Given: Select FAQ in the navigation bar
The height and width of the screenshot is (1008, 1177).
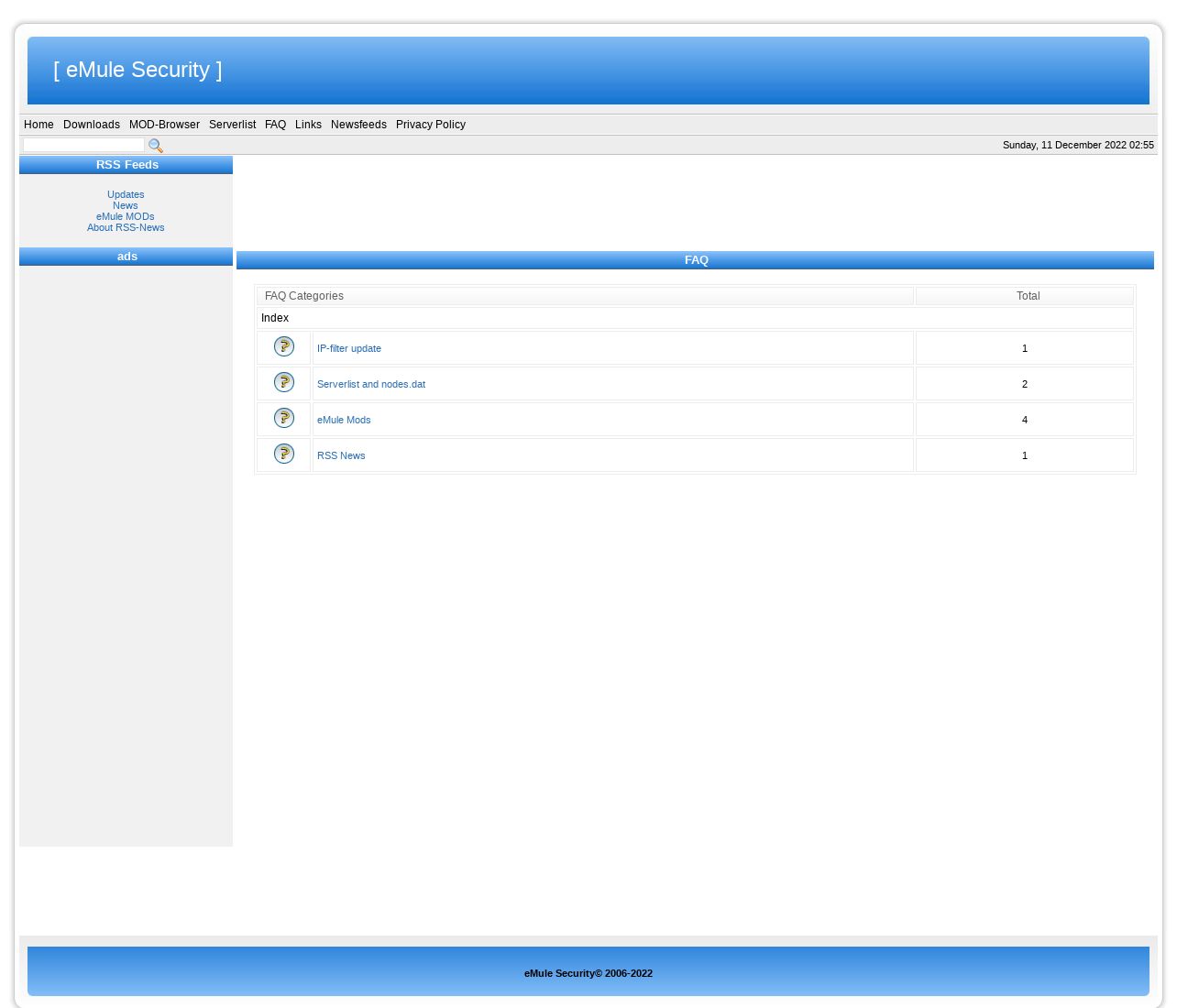Looking at the screenshot, I should point(275,125).
